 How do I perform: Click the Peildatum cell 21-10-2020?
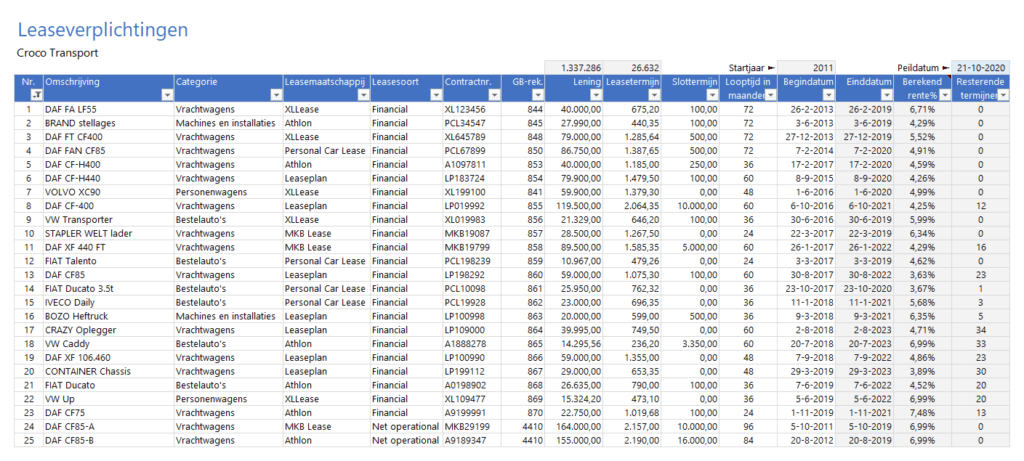pos(980,66)
